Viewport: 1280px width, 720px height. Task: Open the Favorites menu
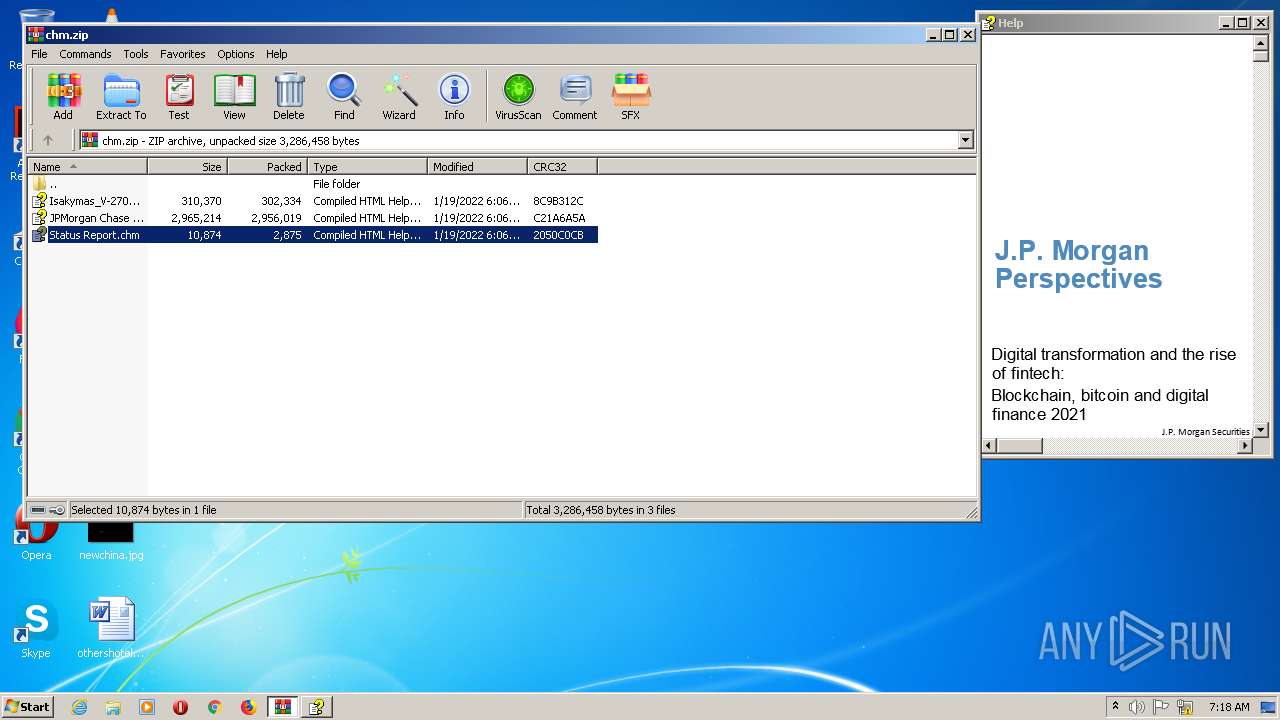point(183,54)
